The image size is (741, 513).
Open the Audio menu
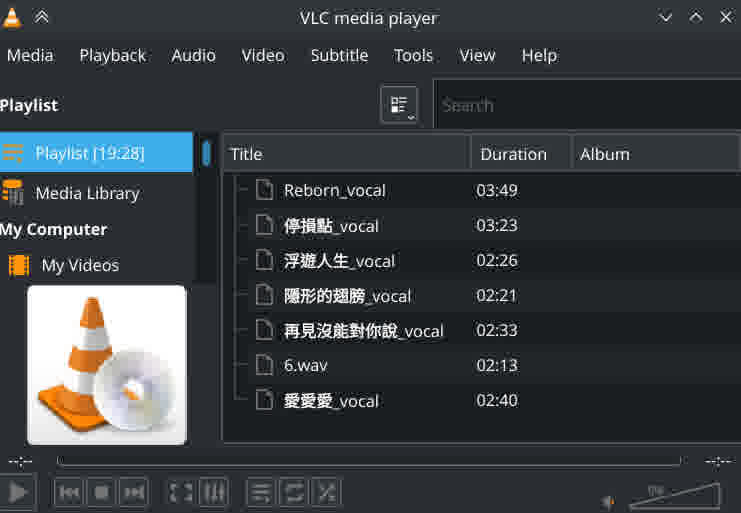[194, 56]
